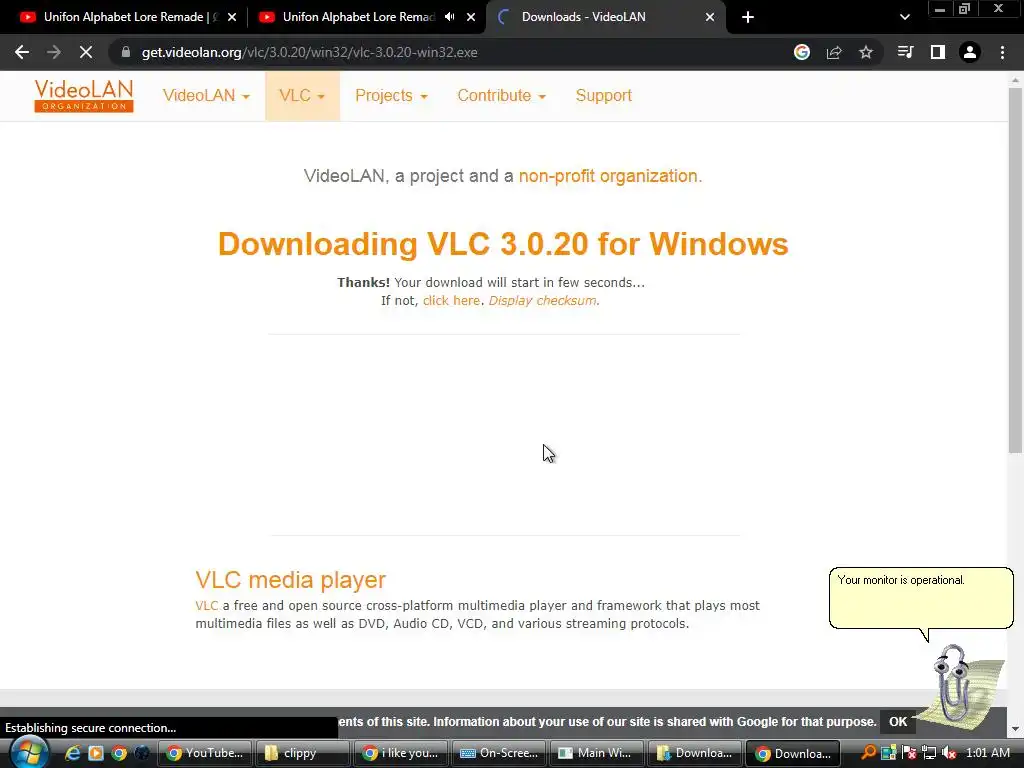Image resolution: width=1024 pixels, height=768 pixels.
Task: Open the media control icon in the toolbar
Action: point(905,52)
